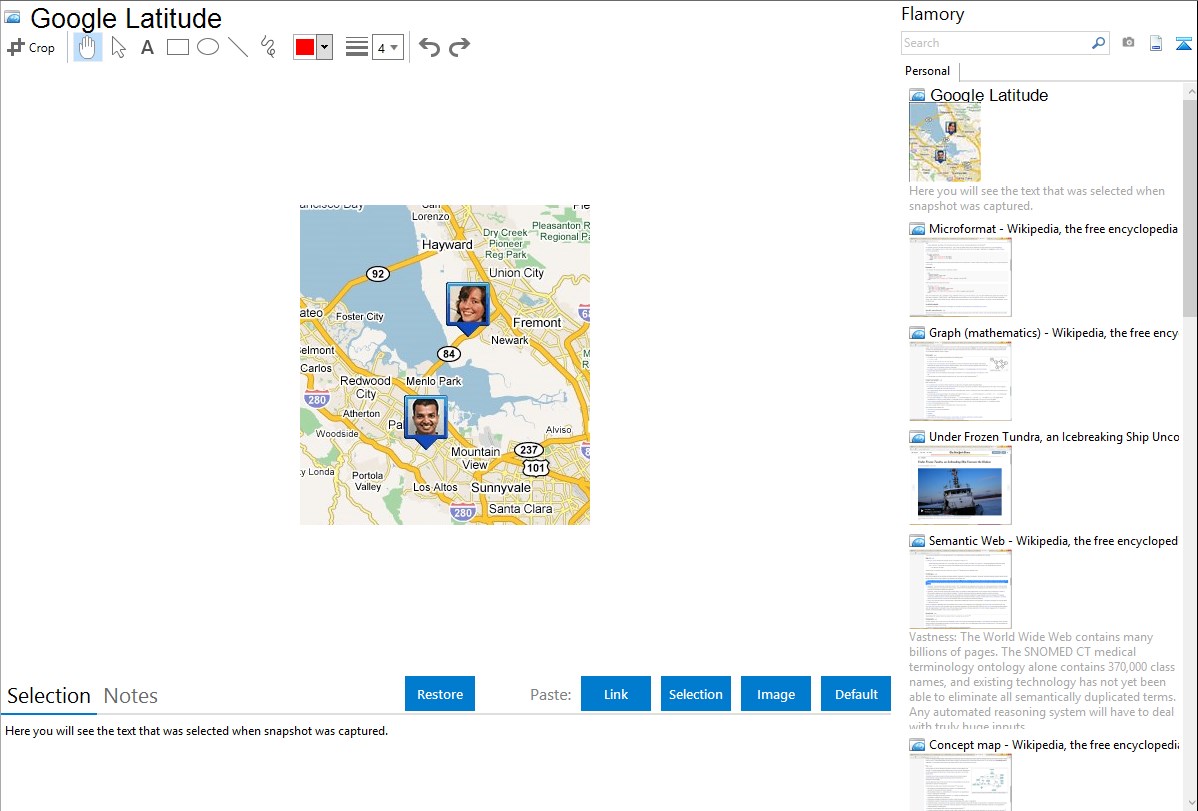Open the Personal tab in Flamory

coord(927,71)
